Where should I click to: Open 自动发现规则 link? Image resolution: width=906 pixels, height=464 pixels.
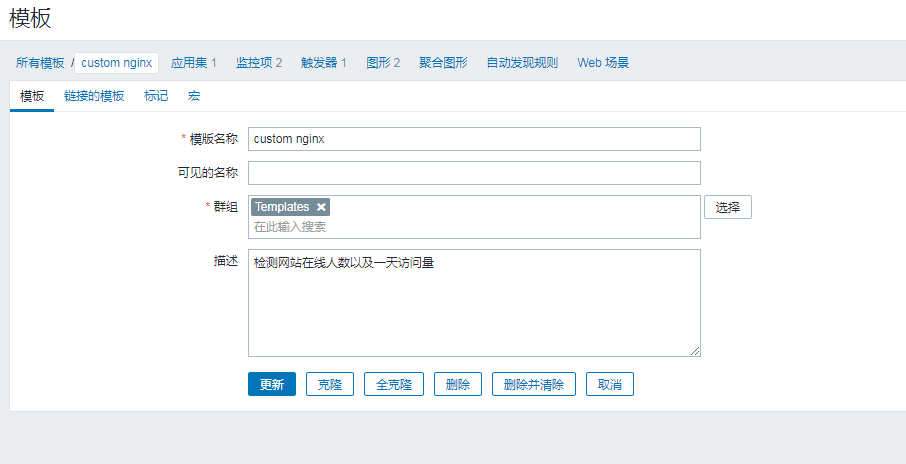pos(522,63)
